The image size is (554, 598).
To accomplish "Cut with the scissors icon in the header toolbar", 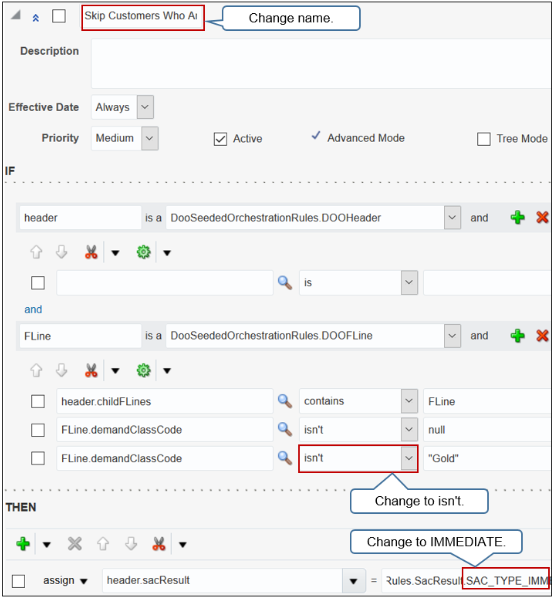I will point(91,252).
